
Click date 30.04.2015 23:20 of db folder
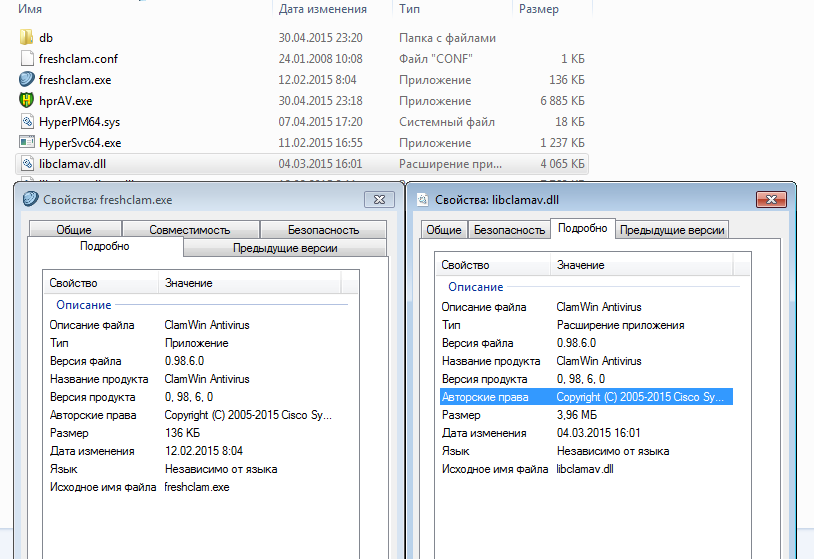pos(320,38)
